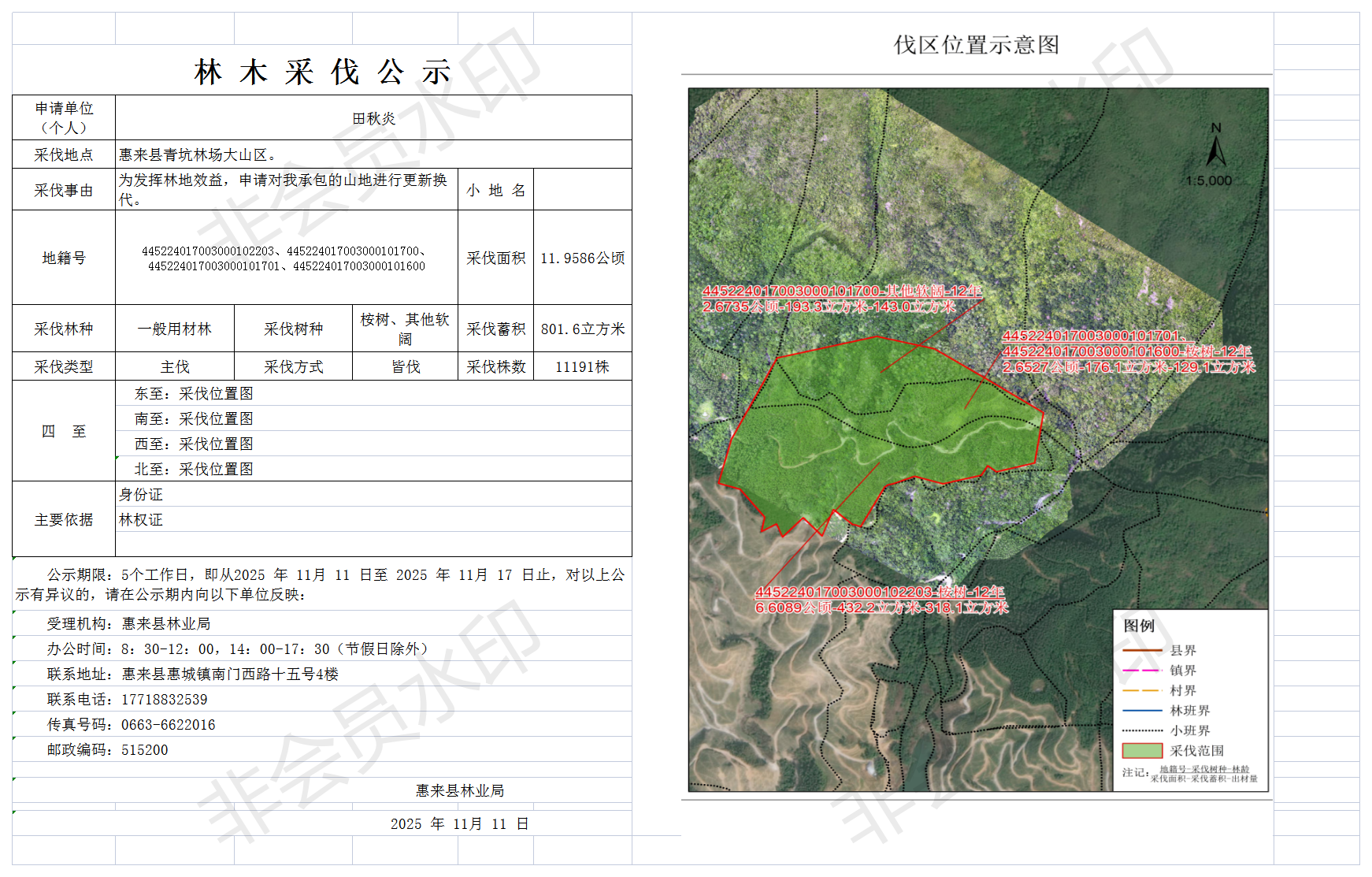Select the 惠来县林业局 signature cell
Screen dimensions: 1372x877
click(459, 790)
